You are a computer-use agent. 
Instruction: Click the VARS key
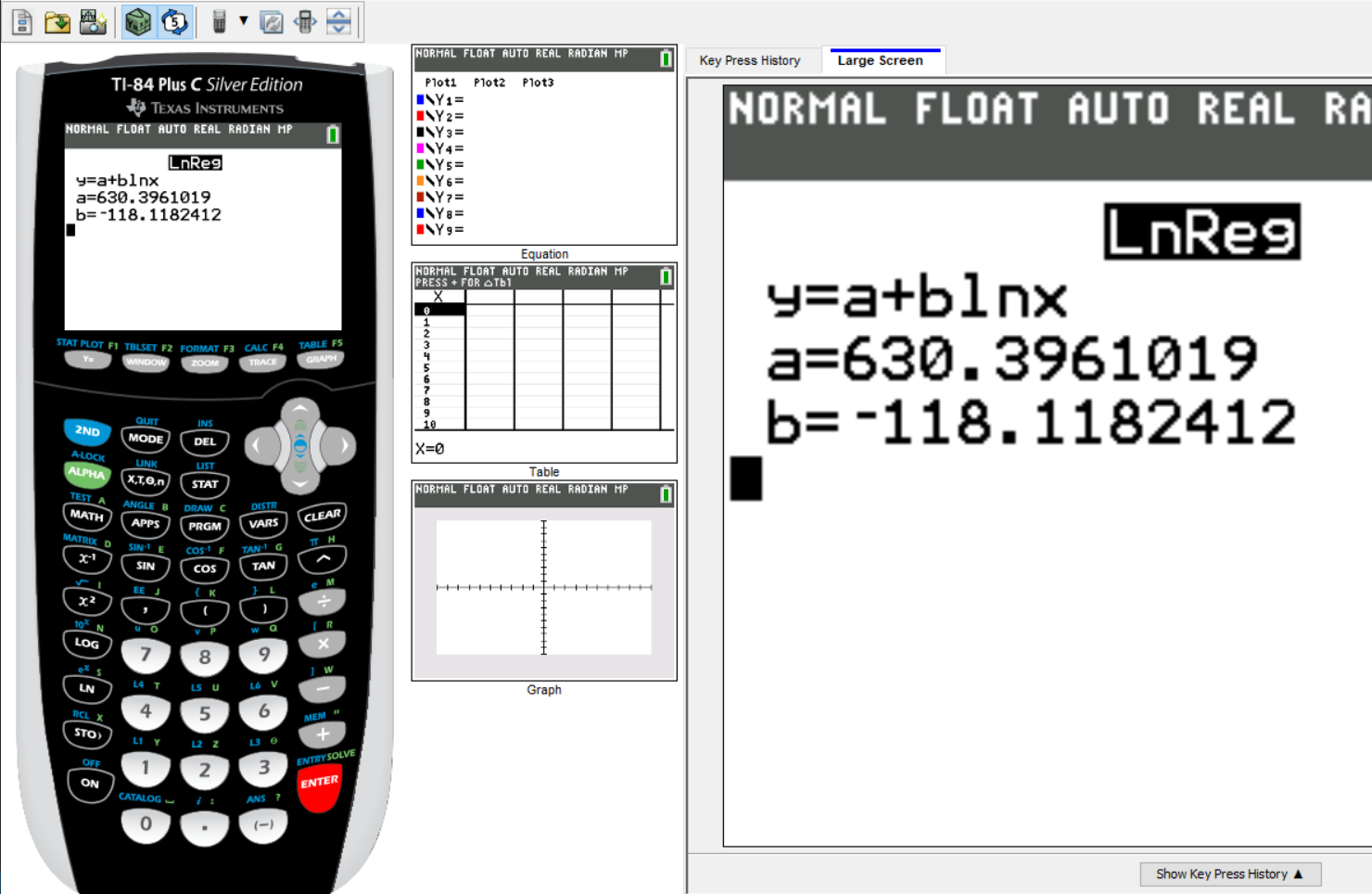pyautogui.click(x=263, y=523)
